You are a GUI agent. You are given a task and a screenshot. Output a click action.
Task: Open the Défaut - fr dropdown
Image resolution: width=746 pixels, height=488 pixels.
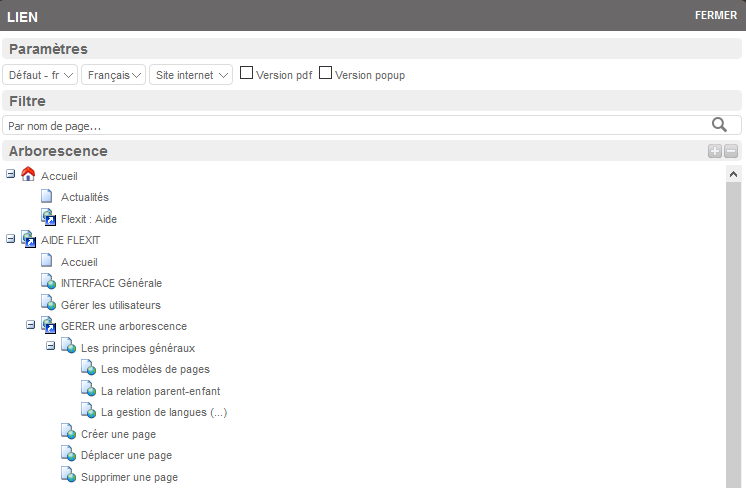[41, 75]
